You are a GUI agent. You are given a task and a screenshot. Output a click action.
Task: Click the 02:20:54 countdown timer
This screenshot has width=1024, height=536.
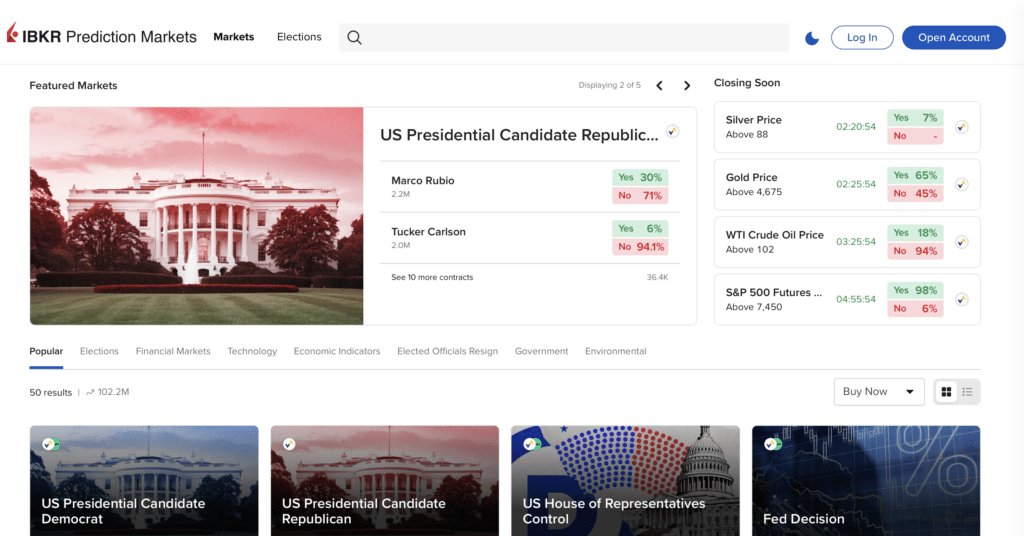856,127
